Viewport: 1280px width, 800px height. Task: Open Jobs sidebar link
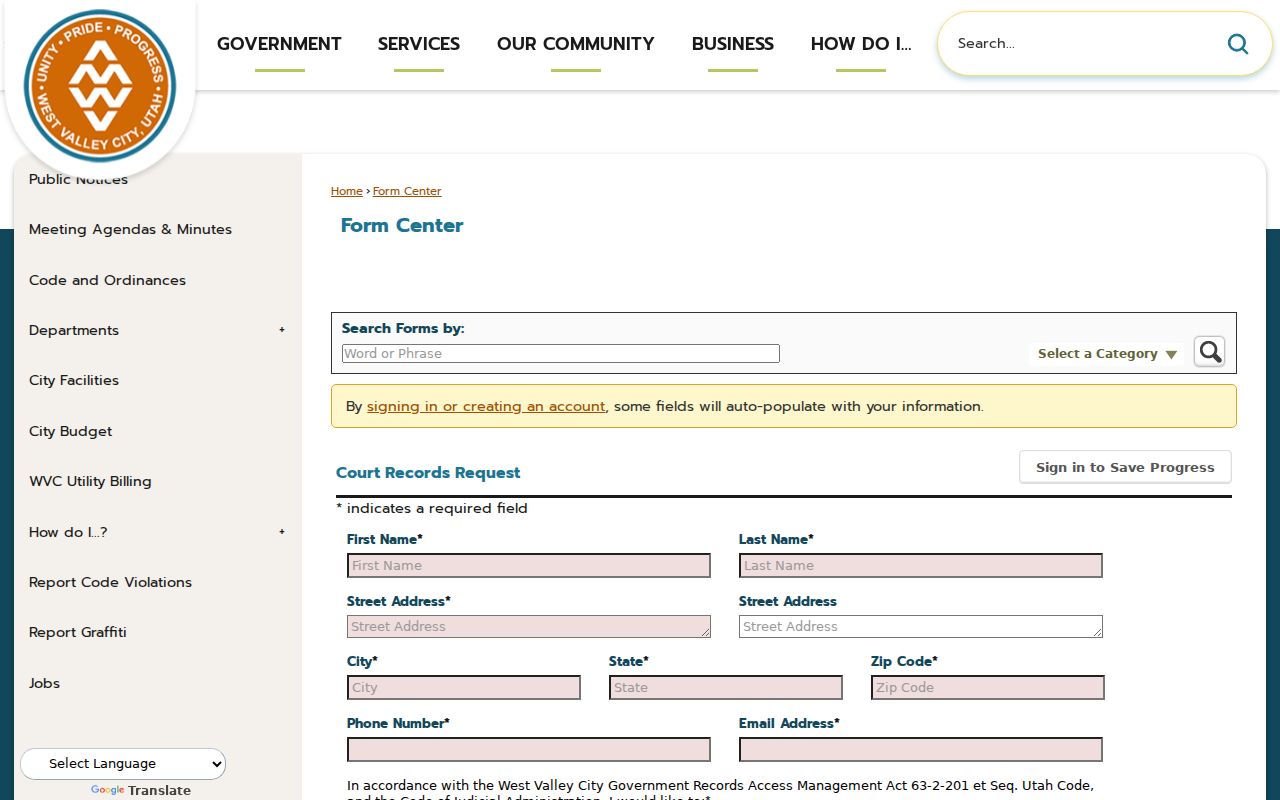click(44, 683)
